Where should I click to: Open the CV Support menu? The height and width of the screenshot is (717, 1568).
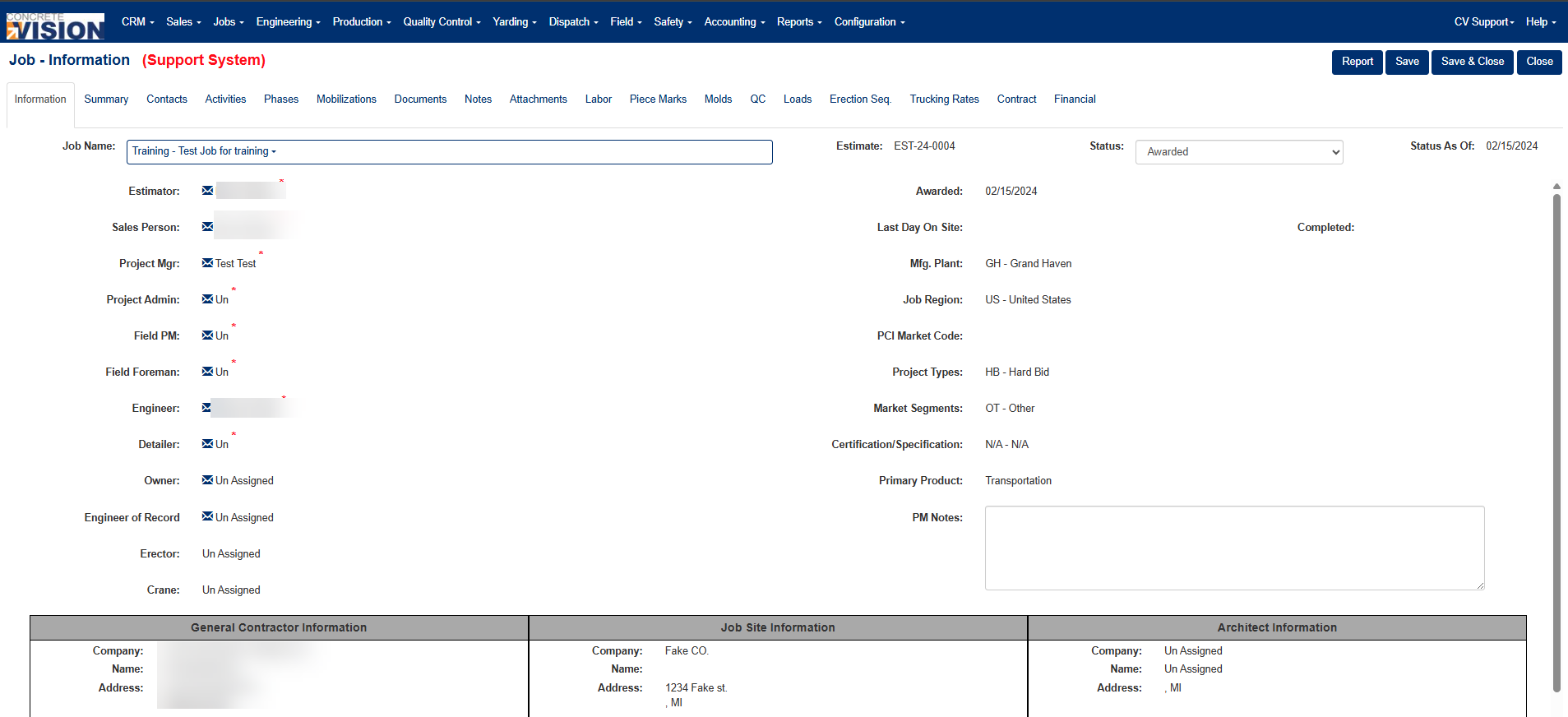pos(1483,22)
